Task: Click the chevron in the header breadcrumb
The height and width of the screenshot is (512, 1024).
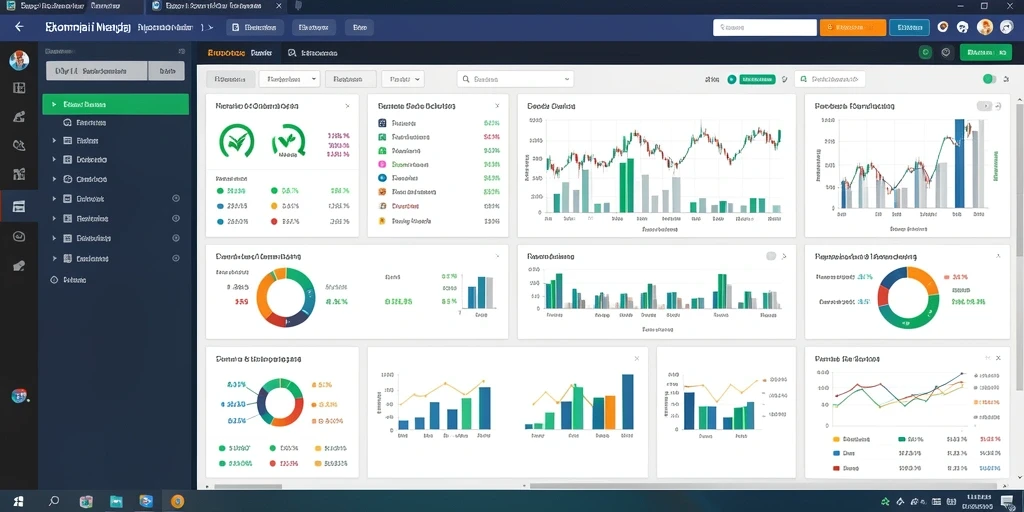Action: point(212,27)
